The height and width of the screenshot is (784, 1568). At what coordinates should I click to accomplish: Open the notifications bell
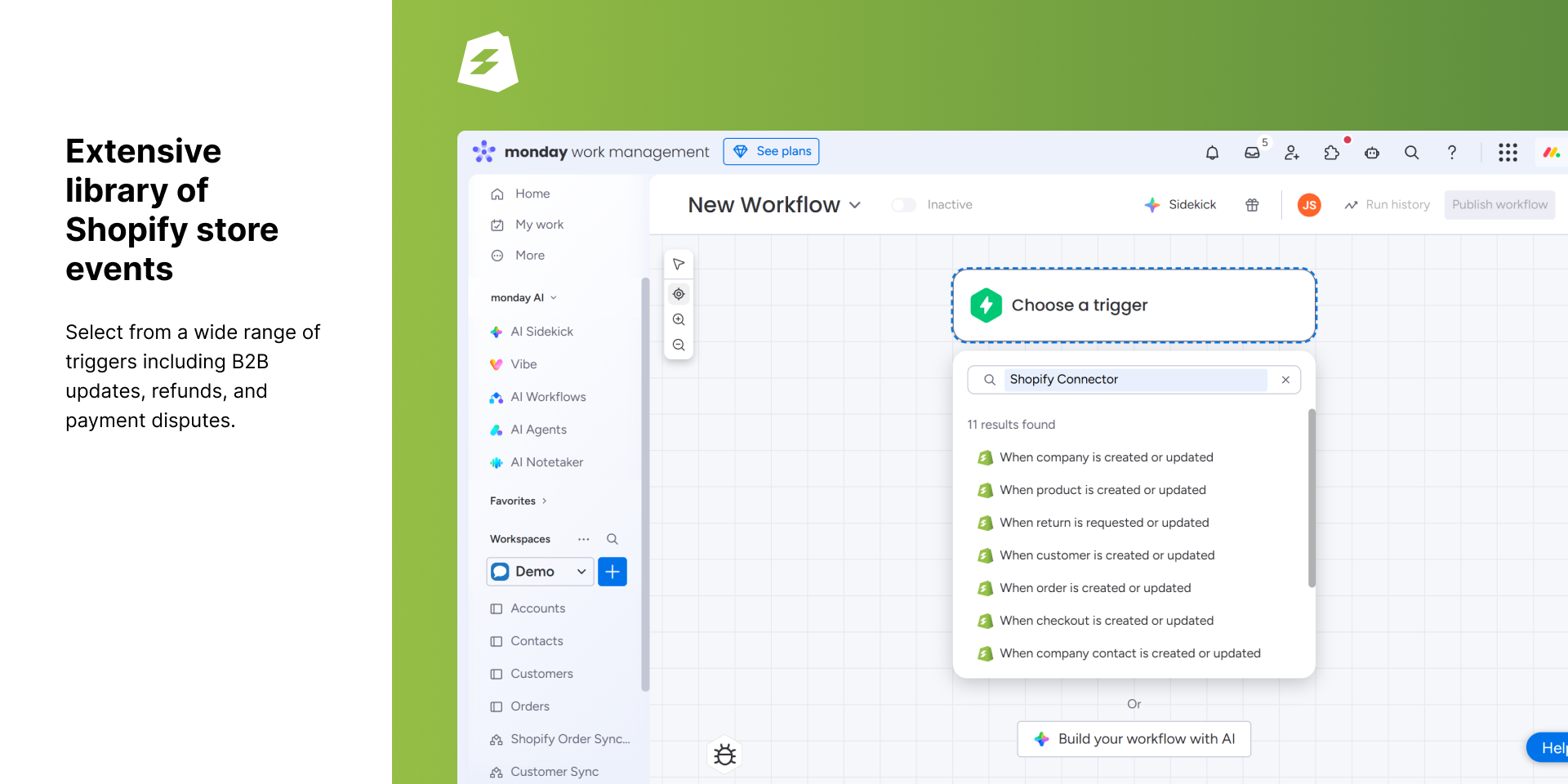pos(1212,153)
